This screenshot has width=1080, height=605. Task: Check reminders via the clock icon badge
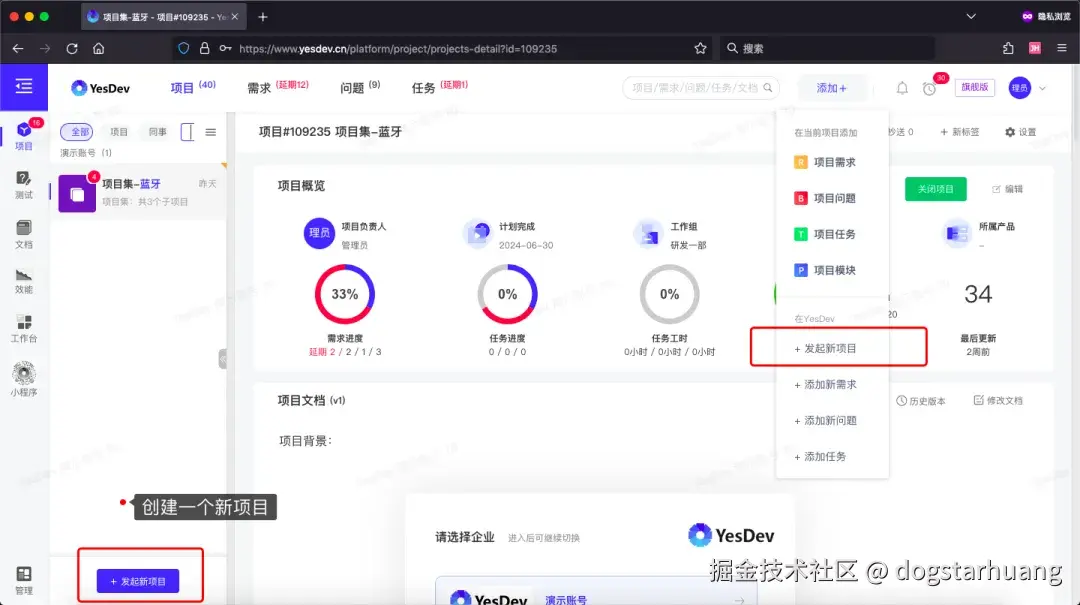pos(930,89)
